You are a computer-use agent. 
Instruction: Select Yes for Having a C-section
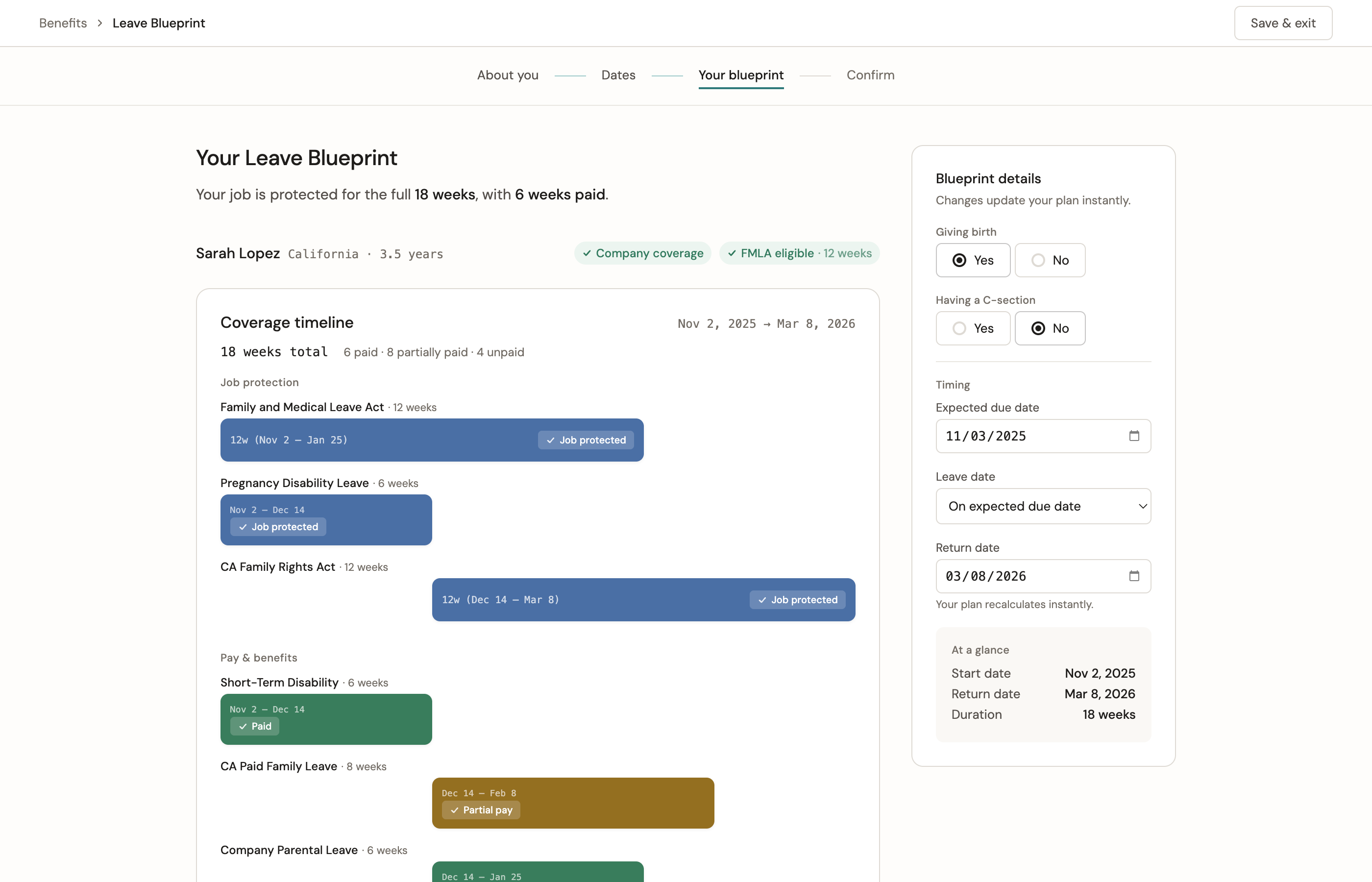972,328
